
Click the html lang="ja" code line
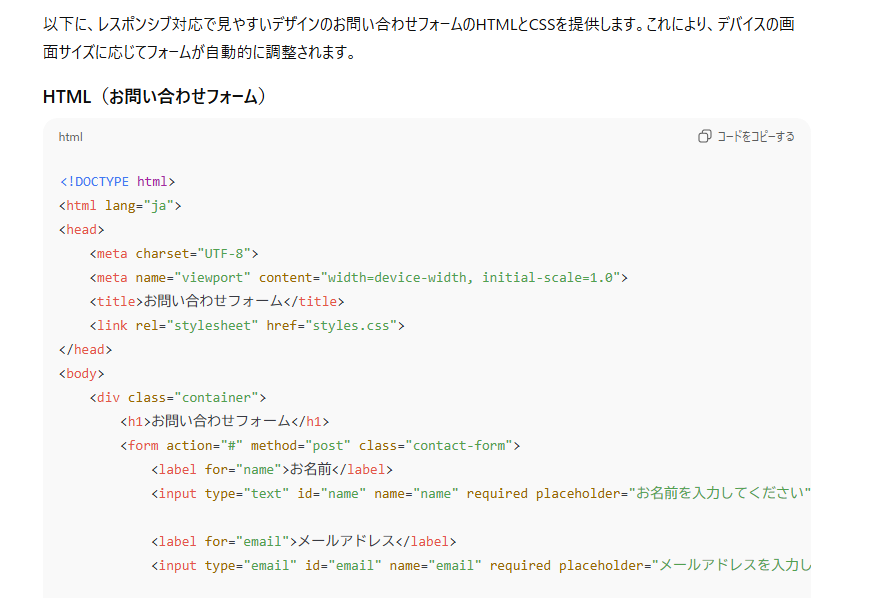(120, 206)
